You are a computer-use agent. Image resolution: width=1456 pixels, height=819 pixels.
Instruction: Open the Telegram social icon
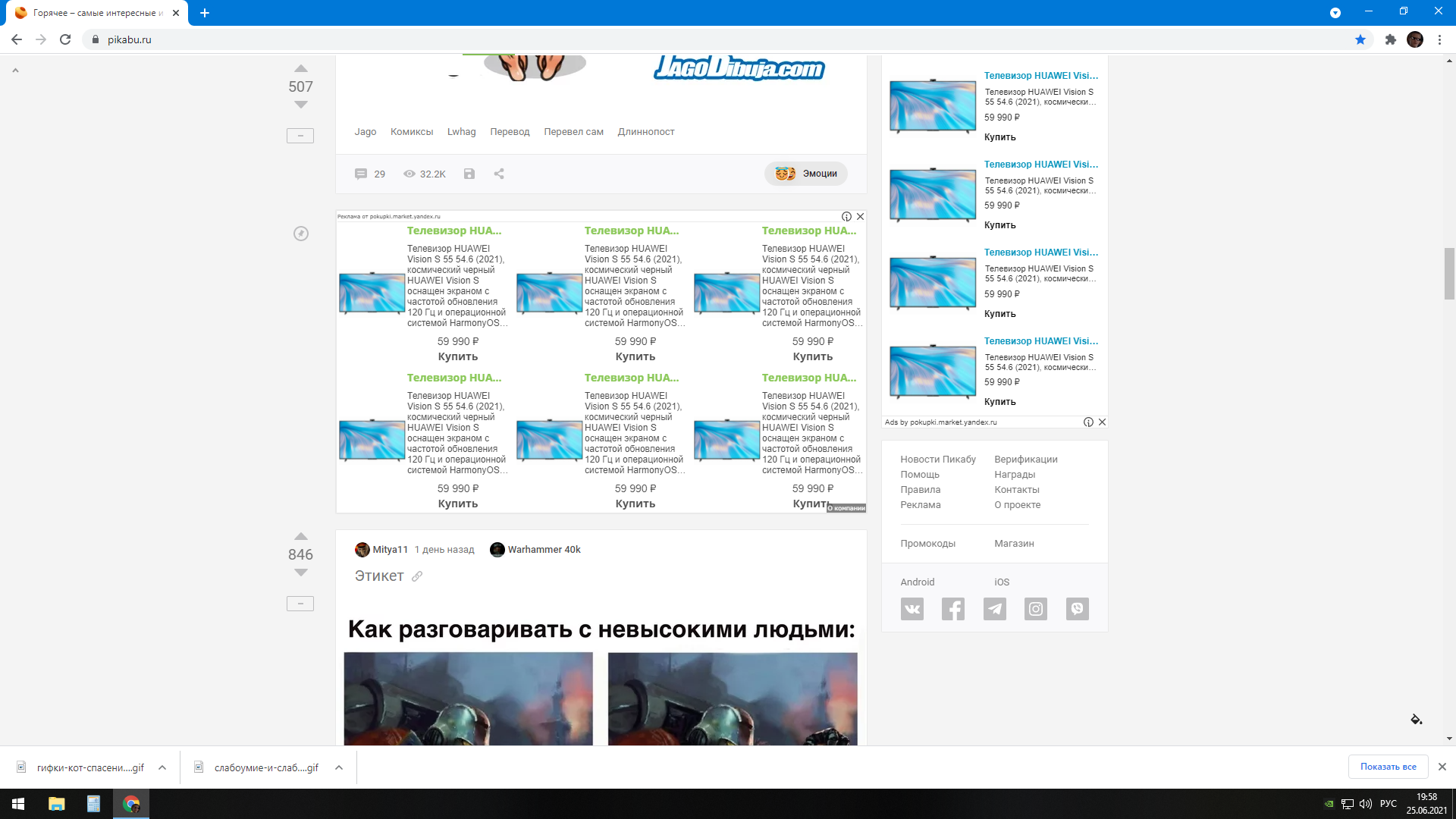(995, 609)
